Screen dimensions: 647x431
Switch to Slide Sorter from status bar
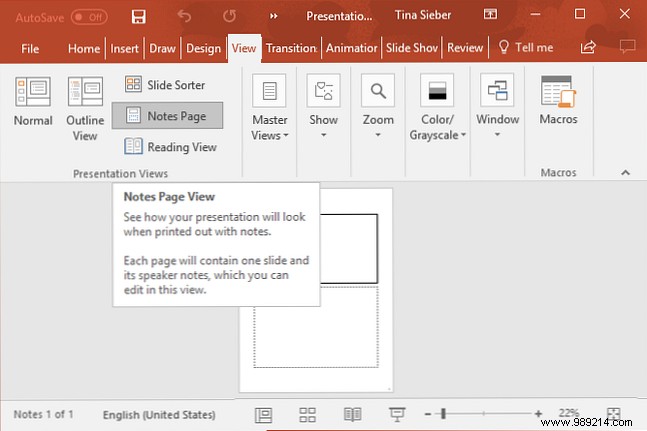[x=307, y=415]
